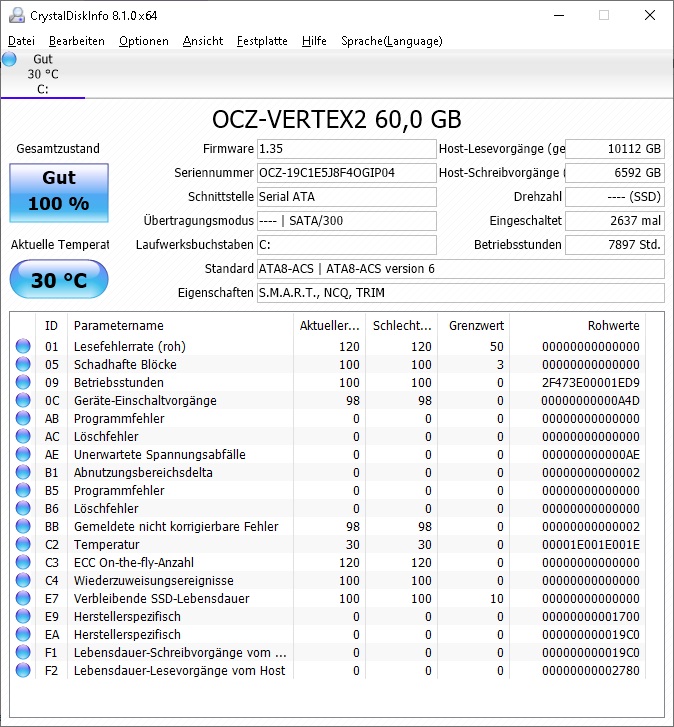
Task: Click the Grenzwert column header
Action: 474,325
